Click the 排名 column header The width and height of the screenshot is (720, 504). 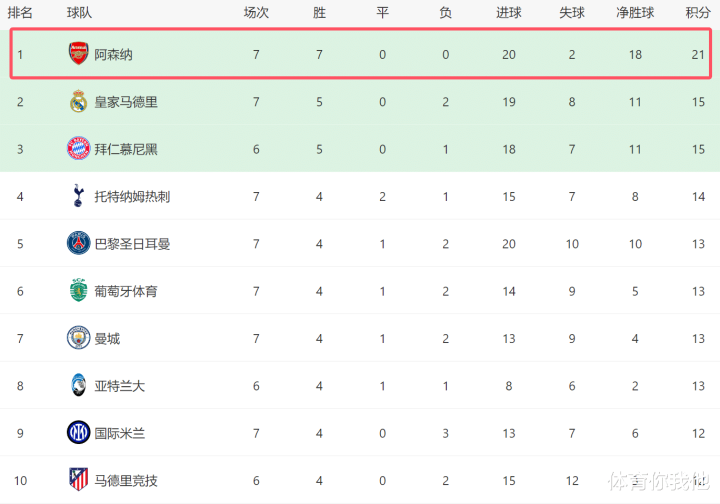click(x=20, y=13)
